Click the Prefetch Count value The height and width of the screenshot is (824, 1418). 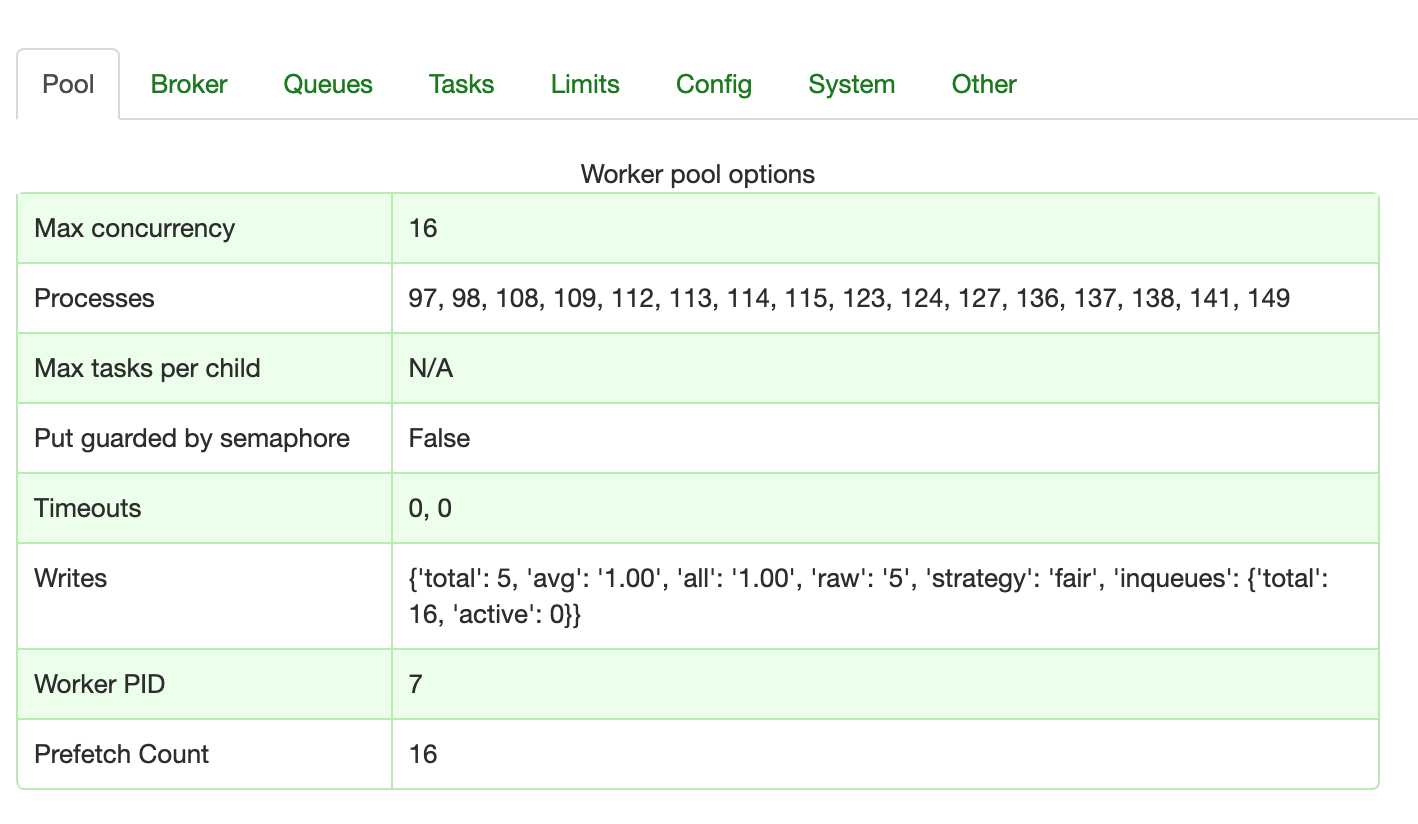(423, 754)
